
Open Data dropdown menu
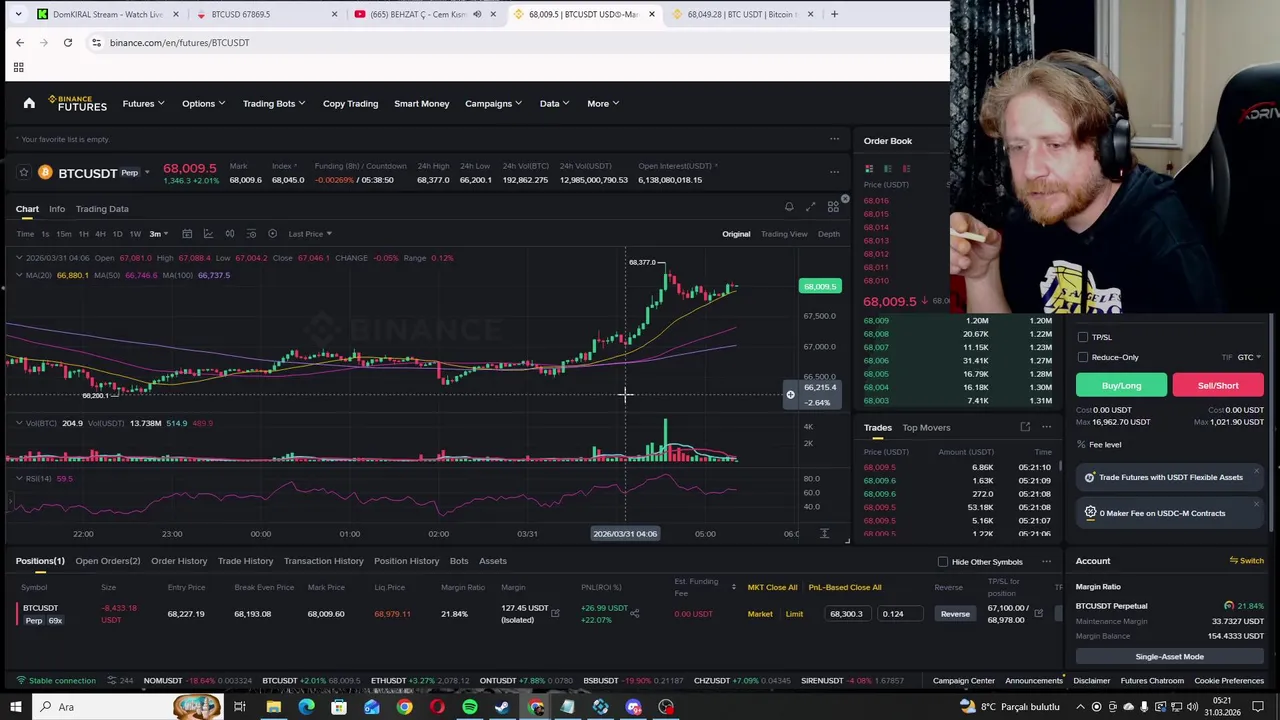554,103
